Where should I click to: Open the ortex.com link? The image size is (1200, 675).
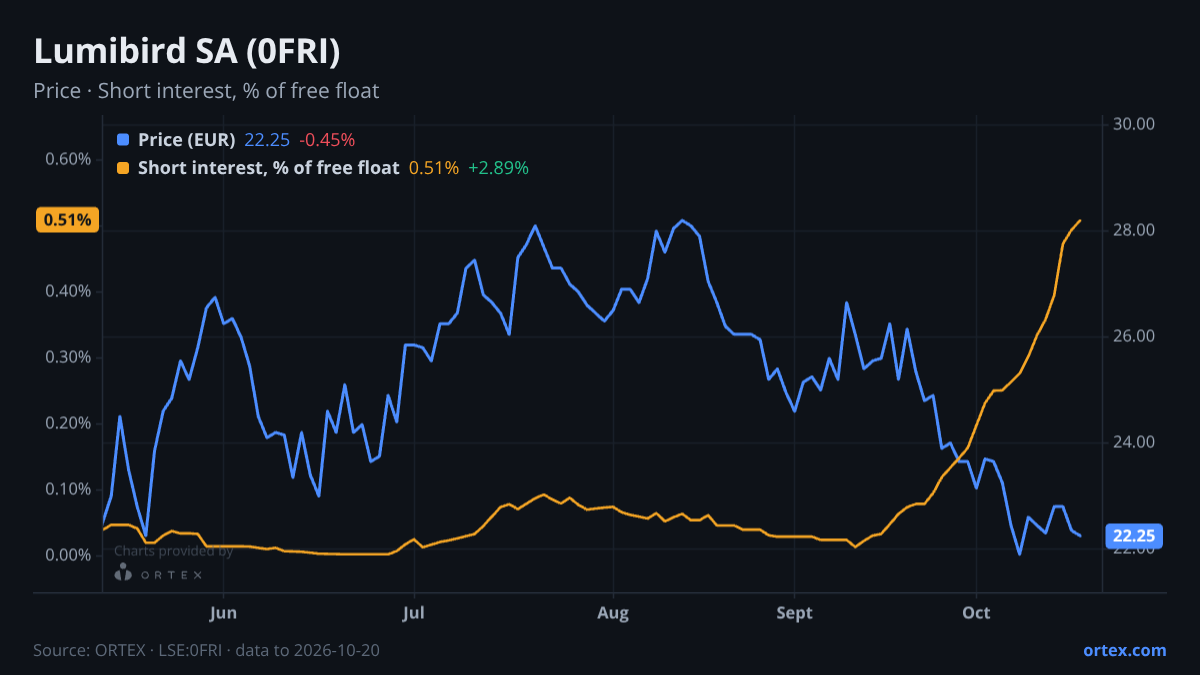click(1125, 650)
